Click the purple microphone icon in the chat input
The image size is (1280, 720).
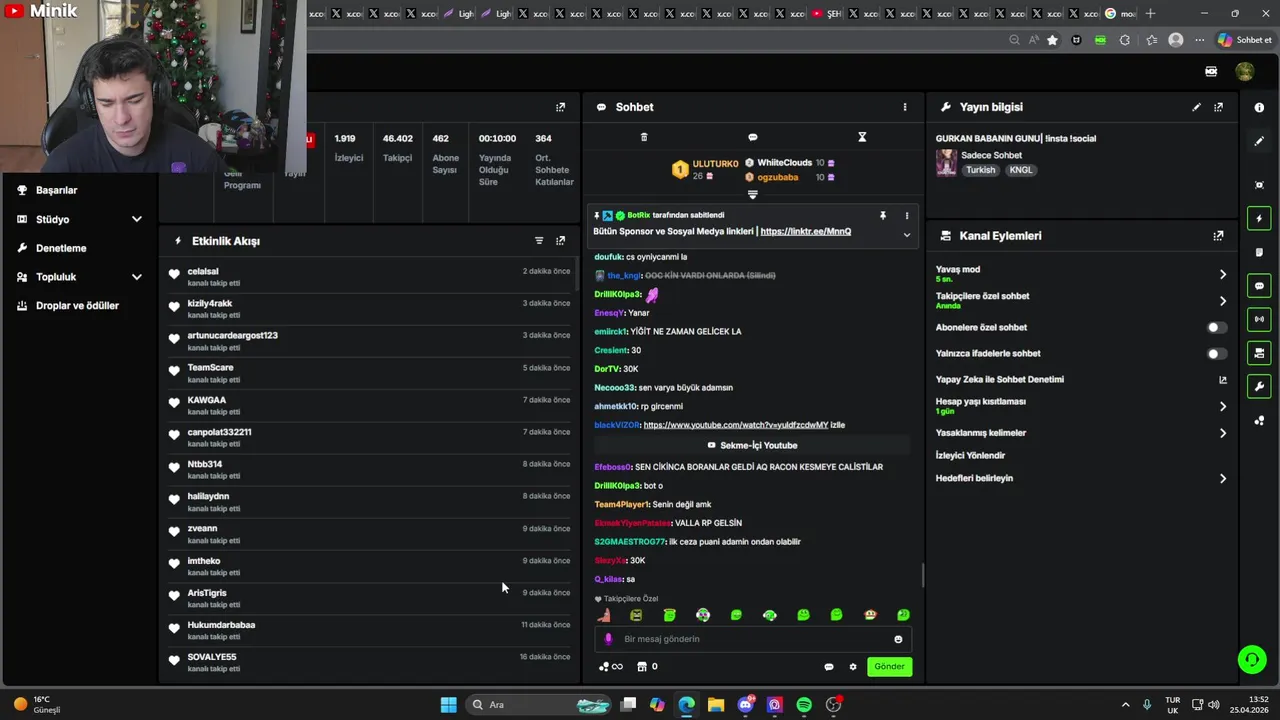608,639
